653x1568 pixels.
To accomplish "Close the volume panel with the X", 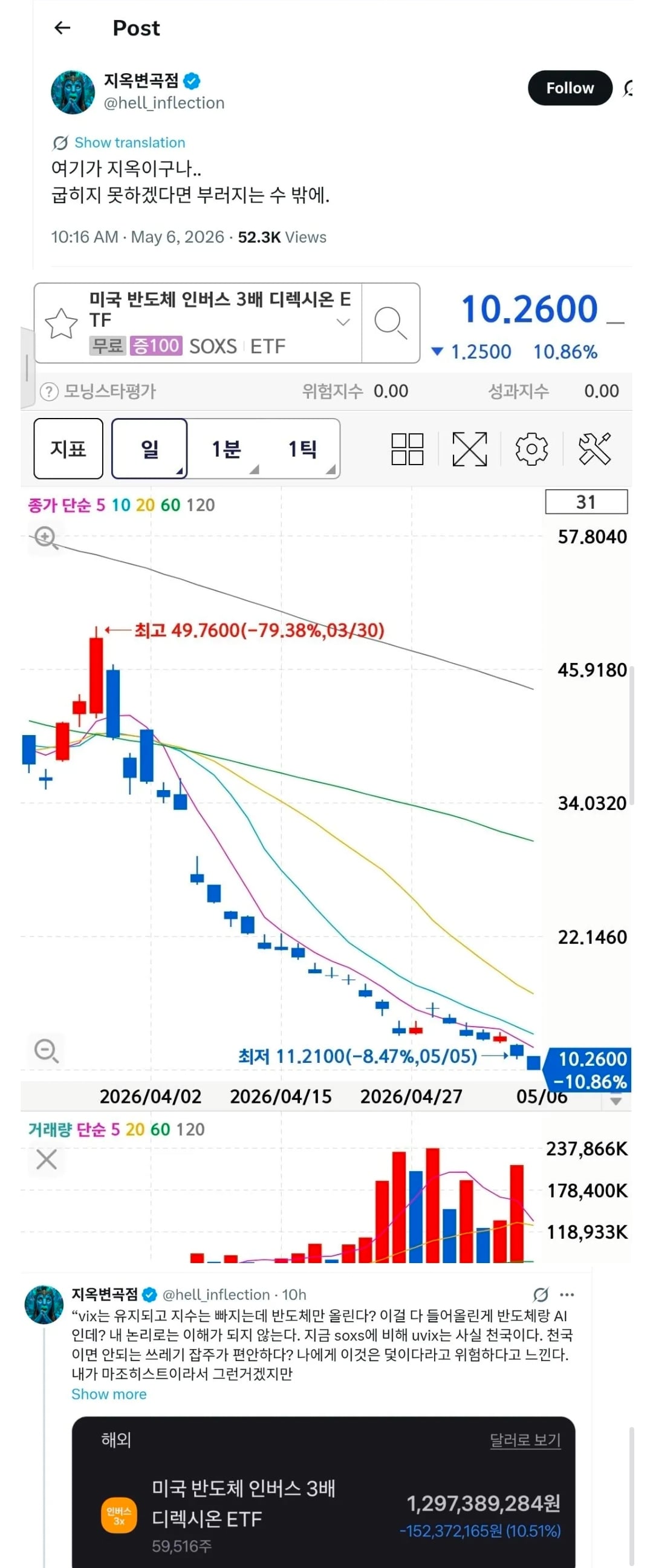I will [x=46, y=1160].
